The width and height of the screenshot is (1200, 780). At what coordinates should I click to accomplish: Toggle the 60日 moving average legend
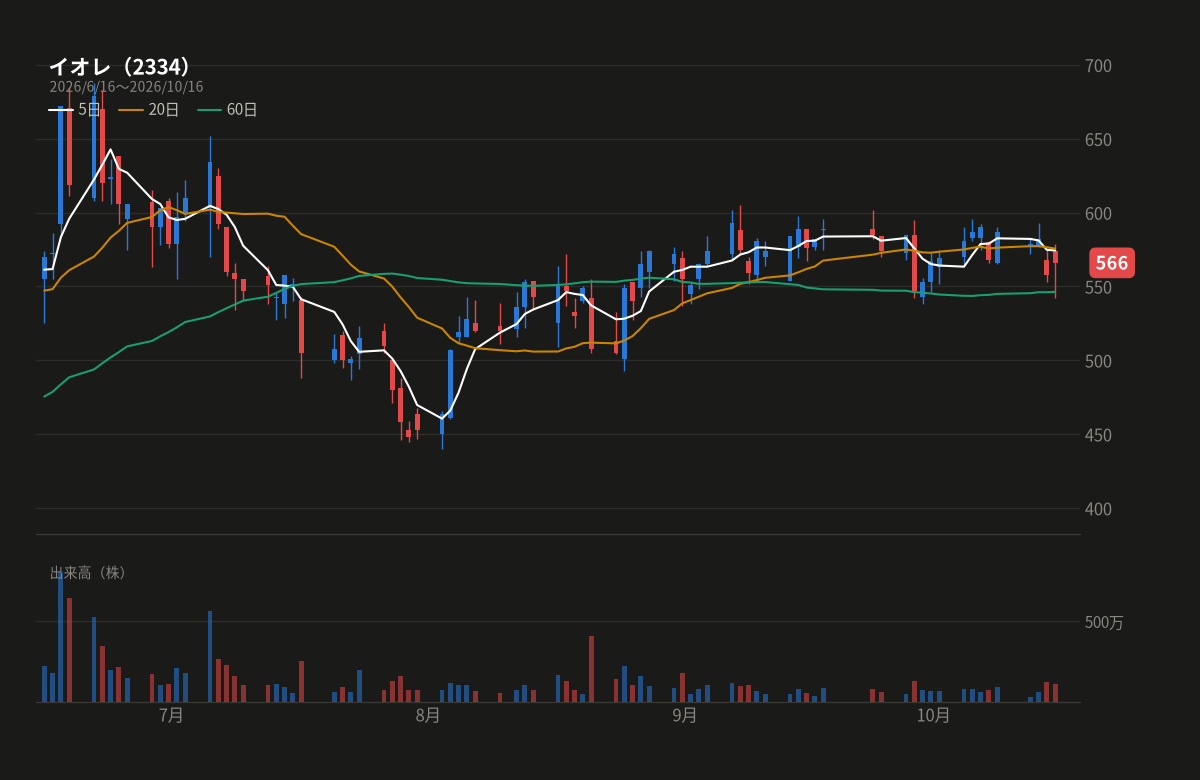(227, 110)
